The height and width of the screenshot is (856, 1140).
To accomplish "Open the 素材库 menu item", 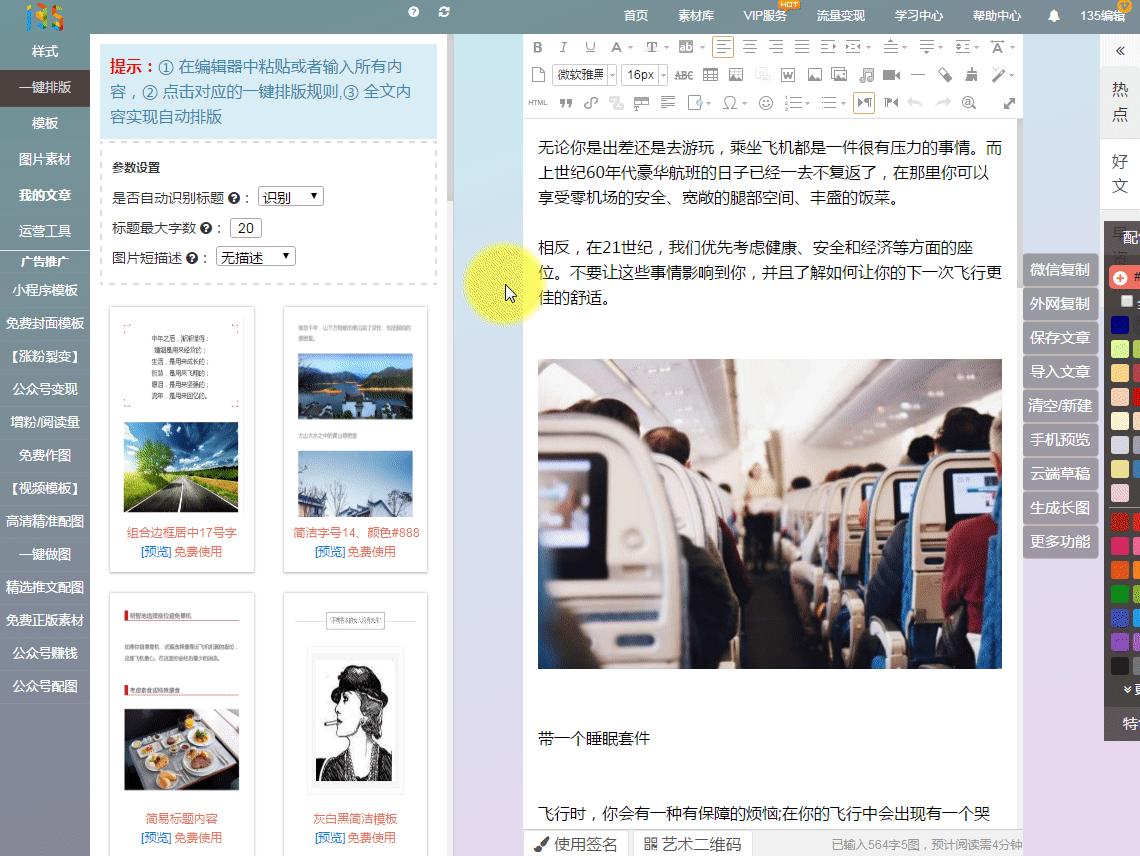I will 697,15.
